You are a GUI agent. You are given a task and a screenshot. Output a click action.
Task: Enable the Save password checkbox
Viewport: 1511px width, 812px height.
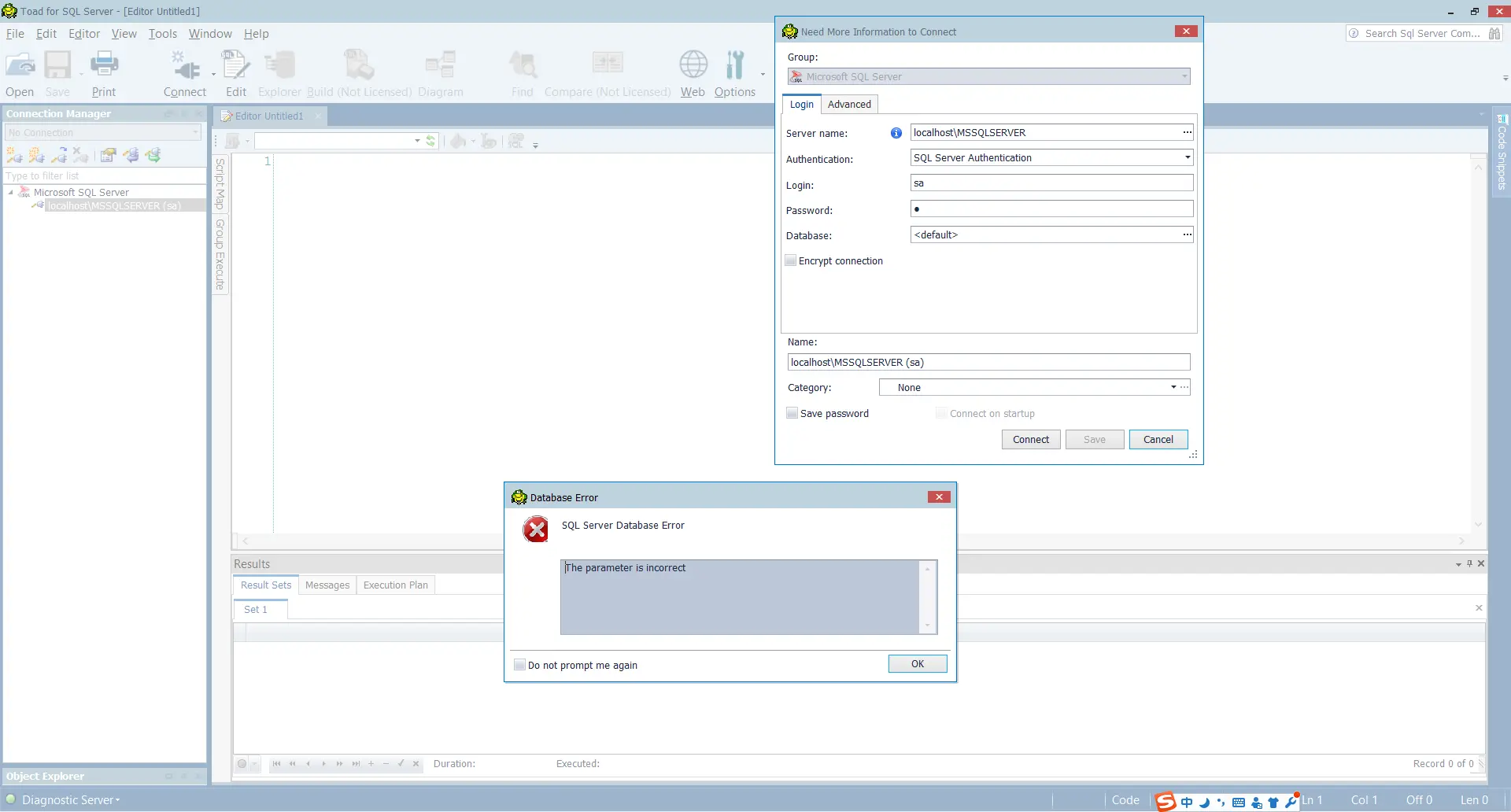(792, 413)
